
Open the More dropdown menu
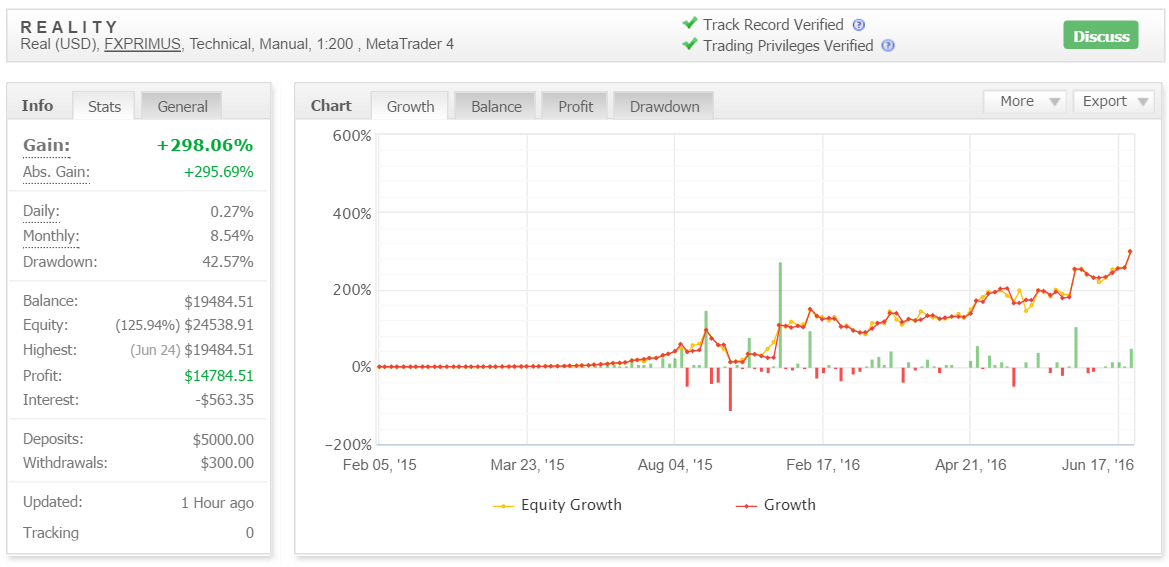coord(1025,101)
